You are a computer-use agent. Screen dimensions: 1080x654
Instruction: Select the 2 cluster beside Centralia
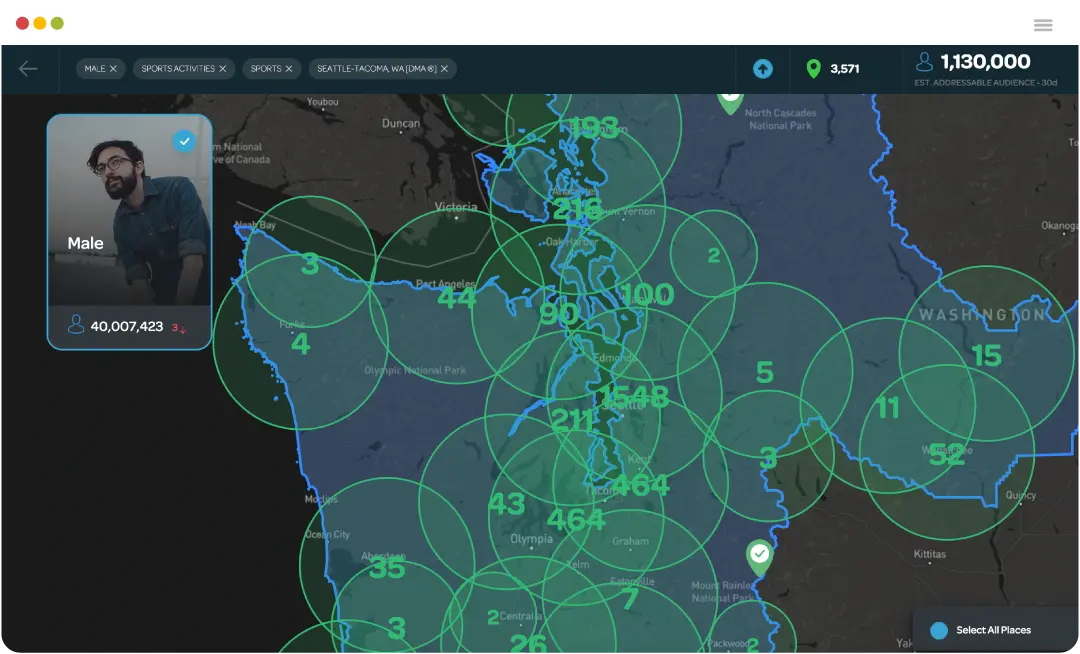(493, 617)
